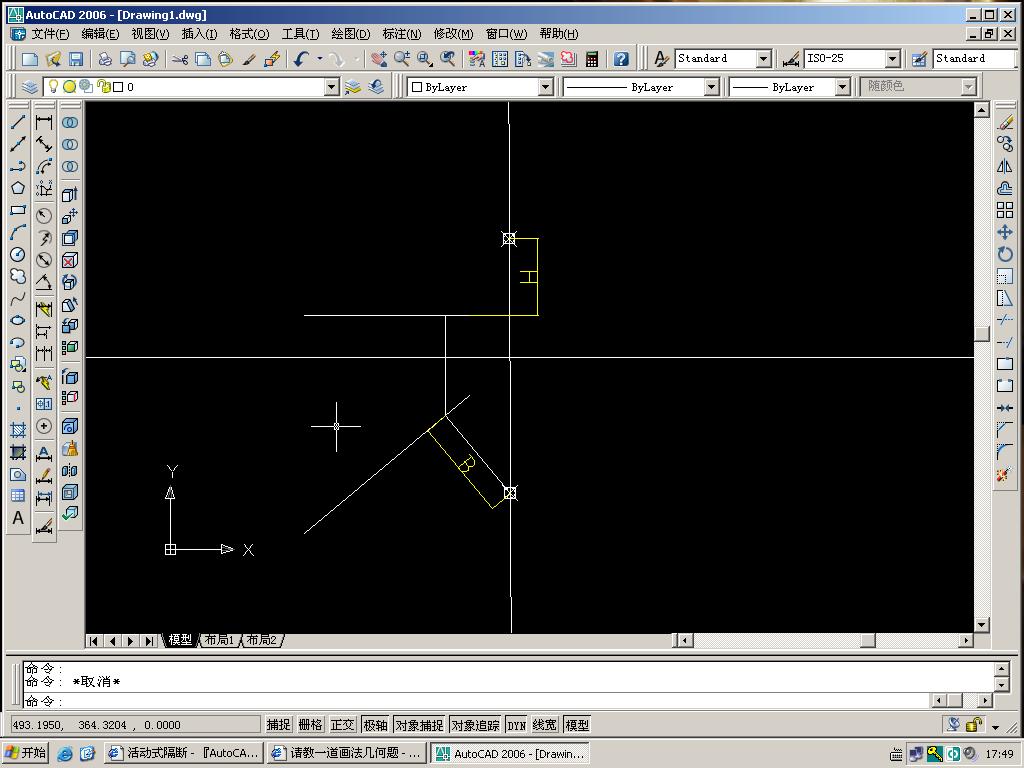Select the Mirror tool
This screenshot has width=1024, height=768.
click(x=1005, y=167)
